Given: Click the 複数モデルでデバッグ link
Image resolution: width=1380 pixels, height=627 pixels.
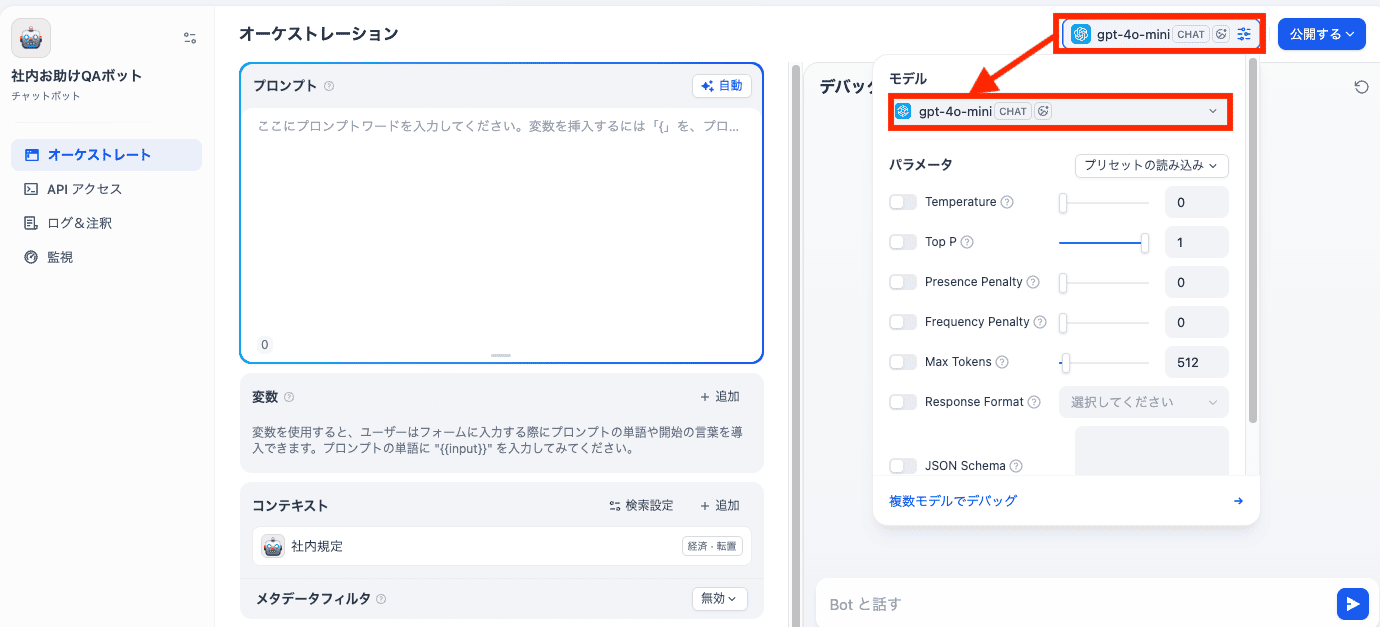Looking at the screenshot, I should [x=953, y=501].
